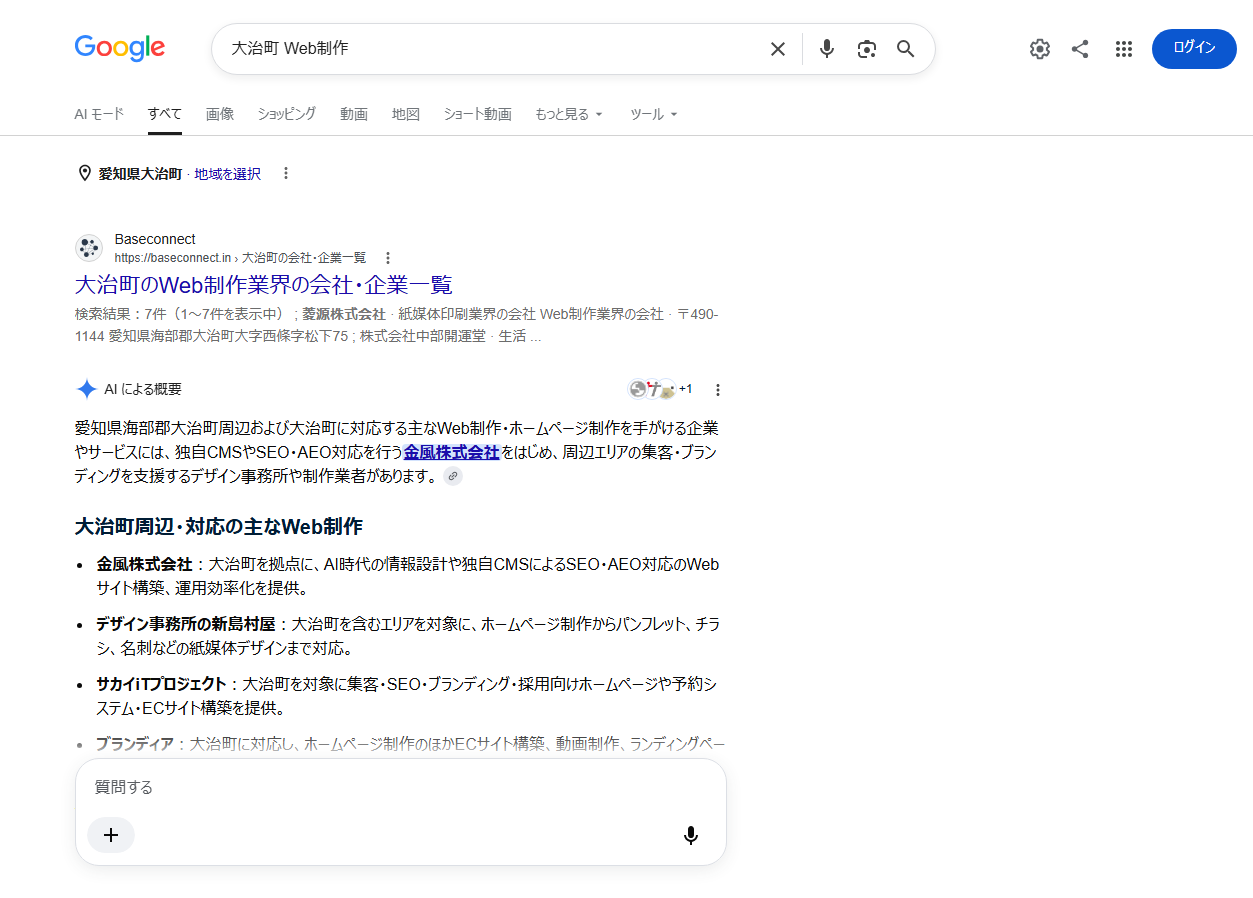Open Baseconnect result options menu
The width and height of the screenshot is (1253, 898).
[x=389, y=258]
